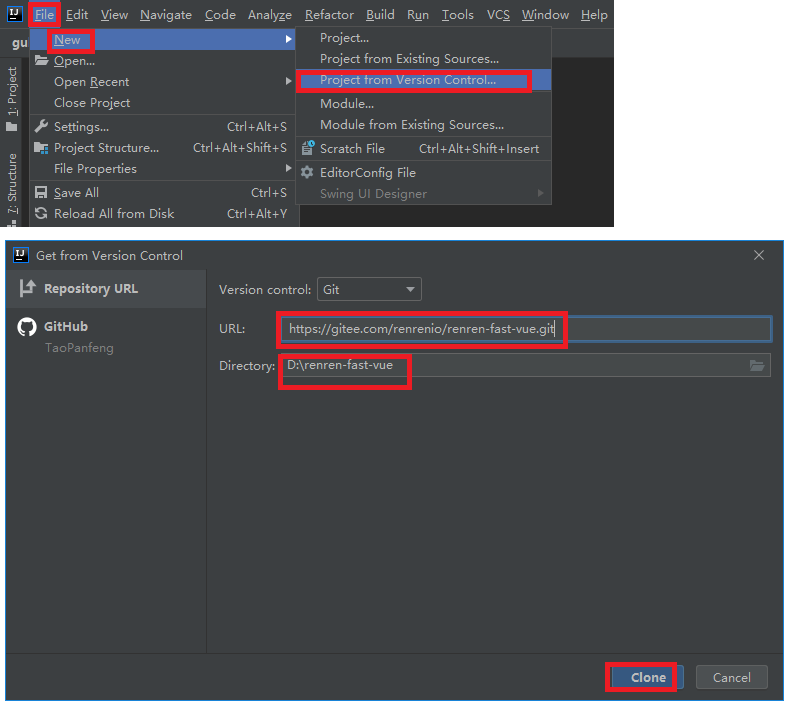Click into the URL input field

coord(526,329)
